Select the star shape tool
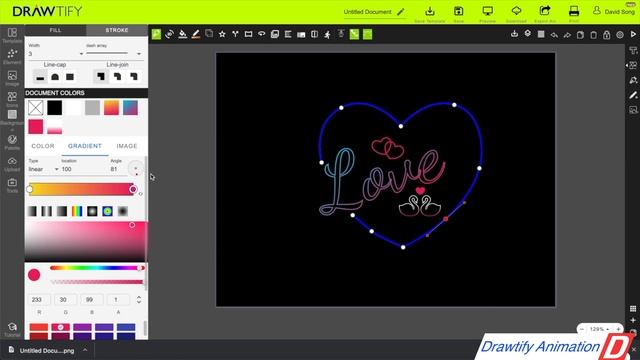The height and width of the screenshot is (360, 640). [x=222, y=34]
